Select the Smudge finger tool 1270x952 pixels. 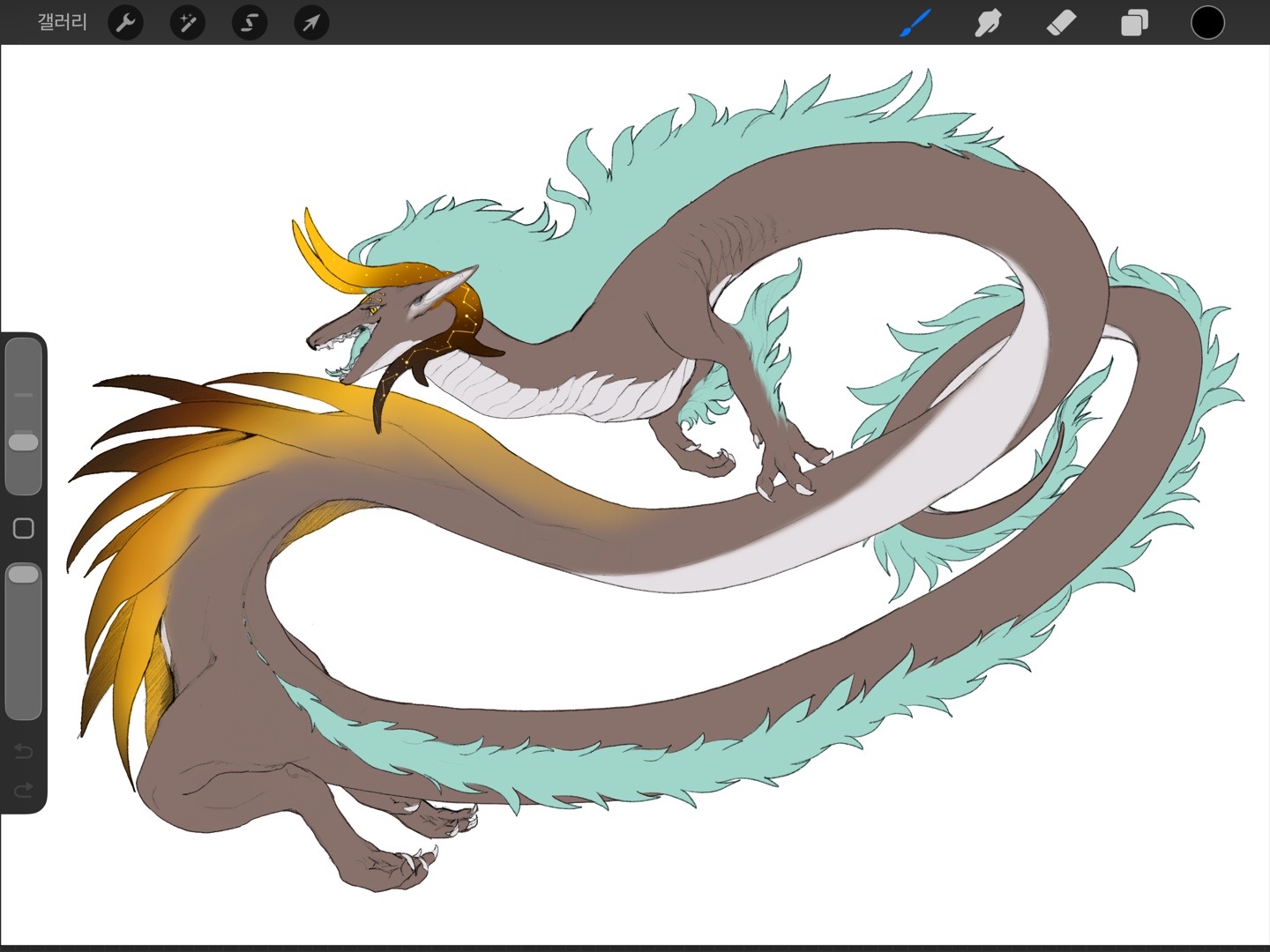(988, 23)
